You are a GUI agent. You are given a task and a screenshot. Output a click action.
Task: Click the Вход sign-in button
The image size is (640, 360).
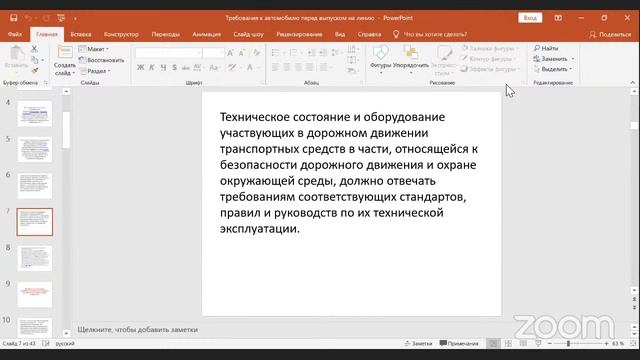[x=530, y=18]
